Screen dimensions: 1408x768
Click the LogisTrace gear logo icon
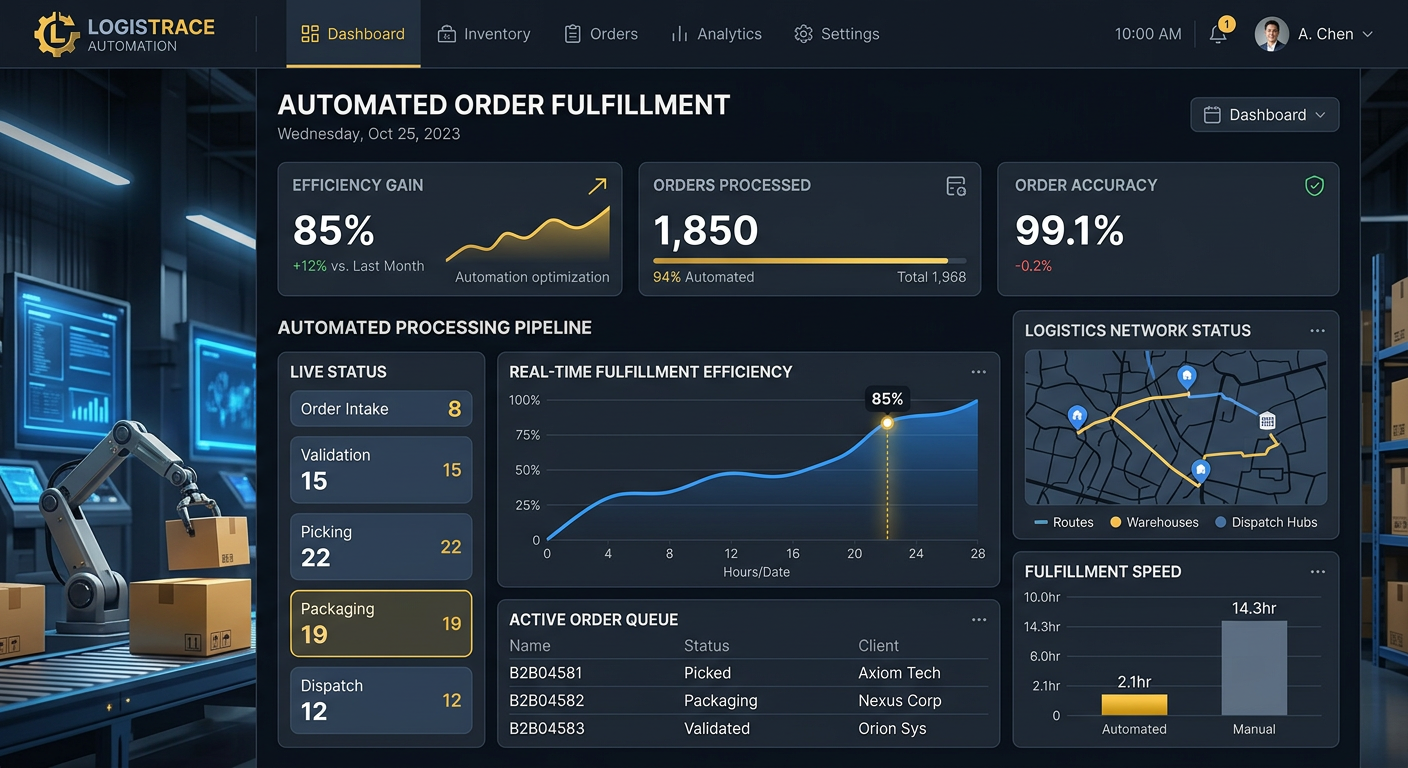56,34
